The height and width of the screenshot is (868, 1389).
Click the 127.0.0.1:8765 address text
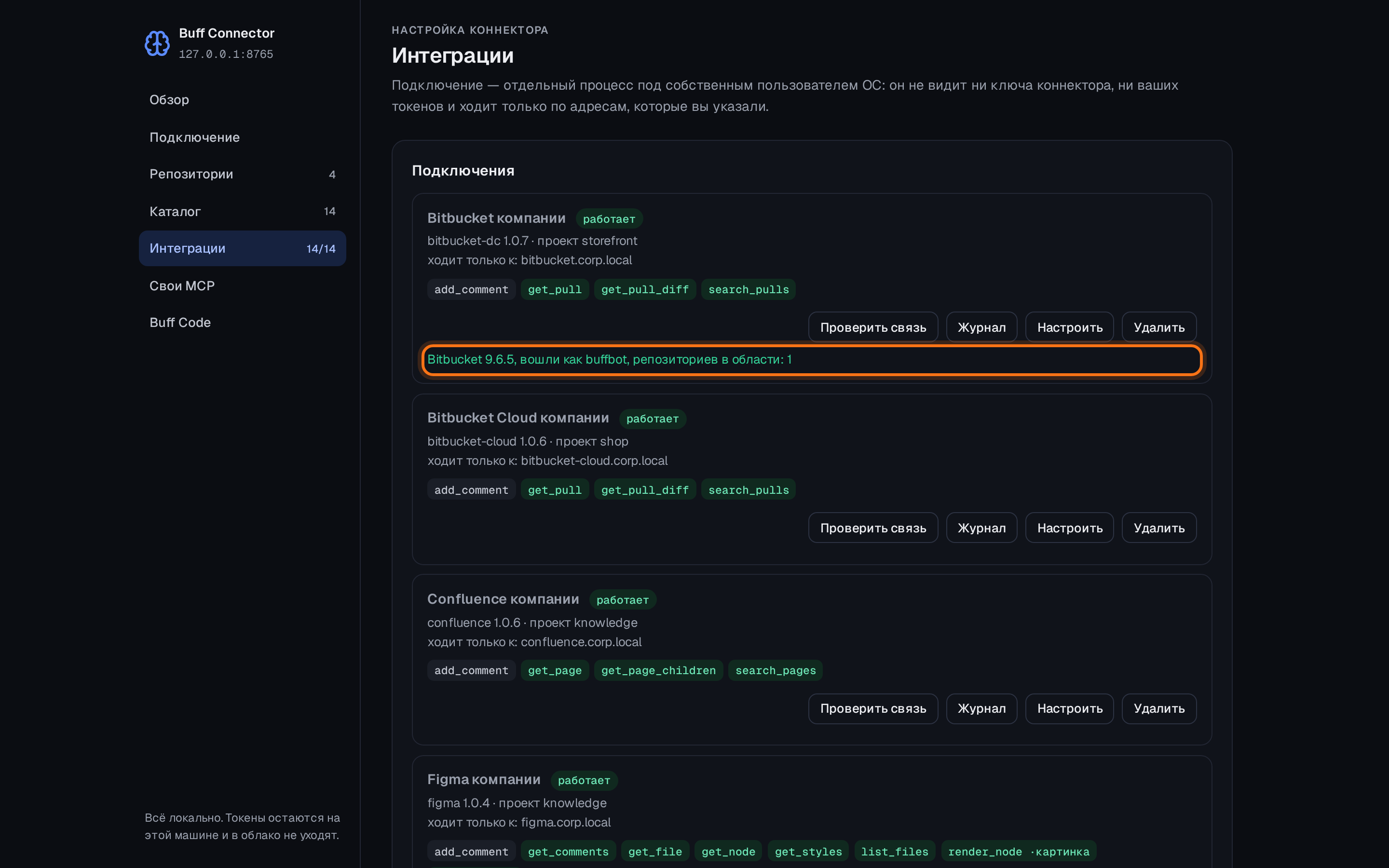226,54
